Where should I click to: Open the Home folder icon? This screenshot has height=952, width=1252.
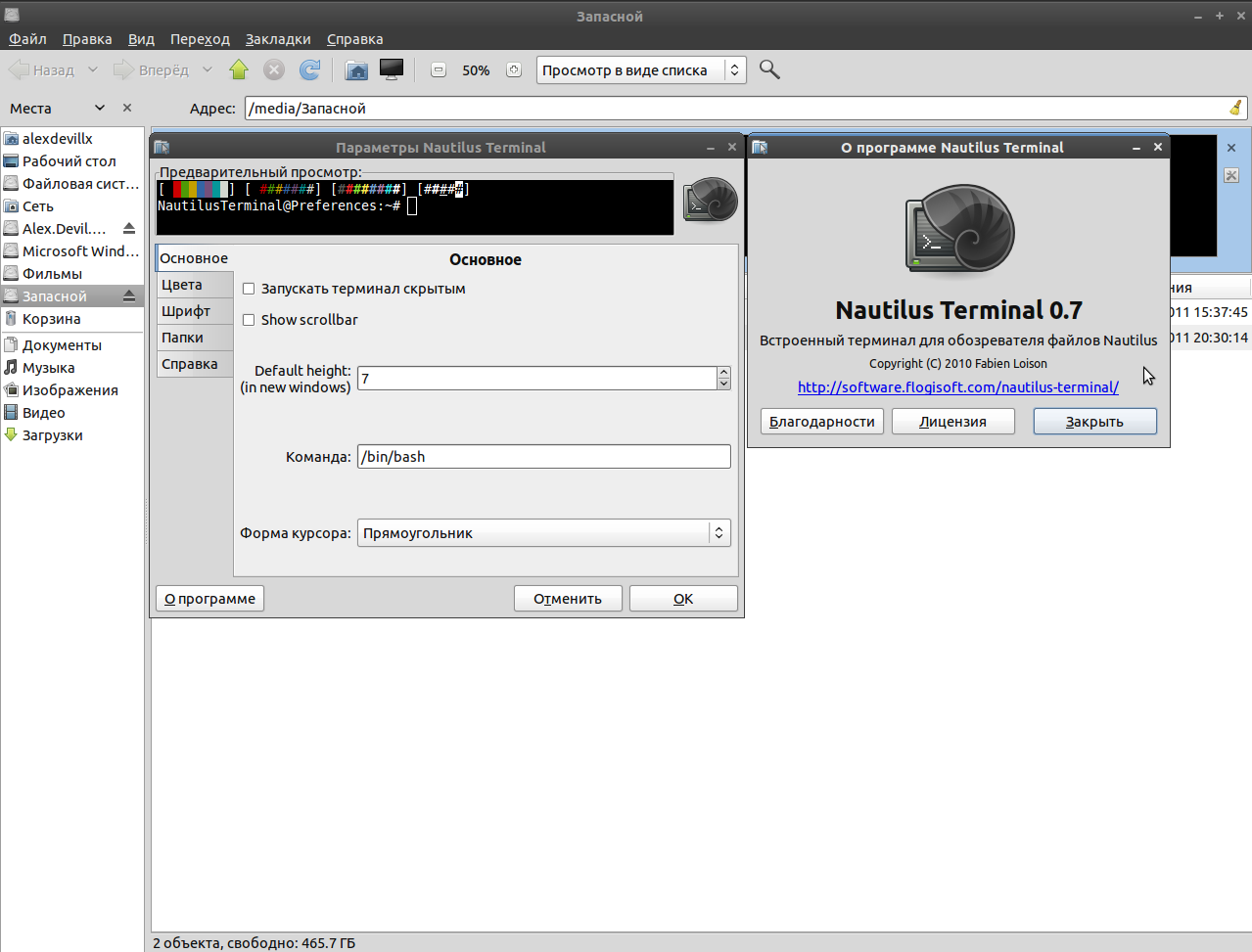click(x=357, y=69)
